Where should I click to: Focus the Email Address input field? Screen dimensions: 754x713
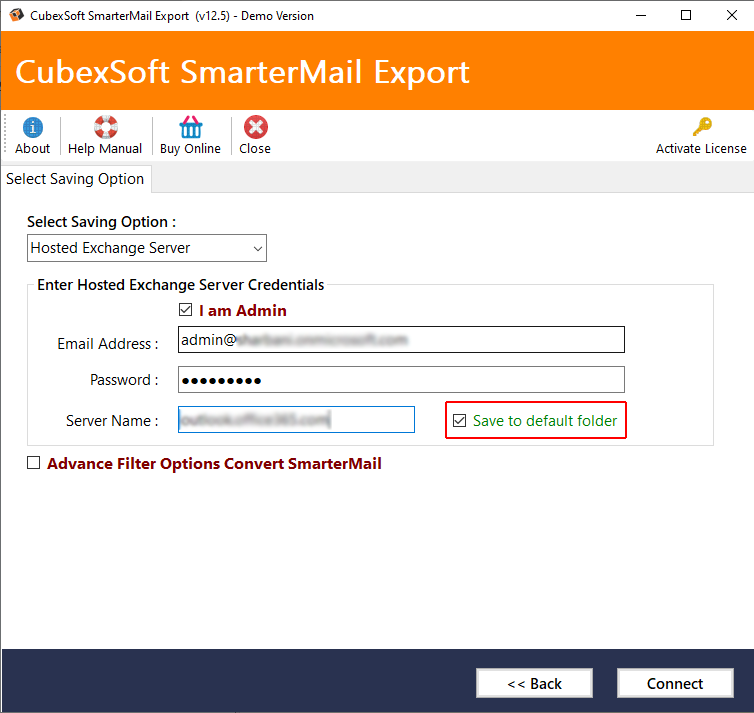click(x=401, y=339)
